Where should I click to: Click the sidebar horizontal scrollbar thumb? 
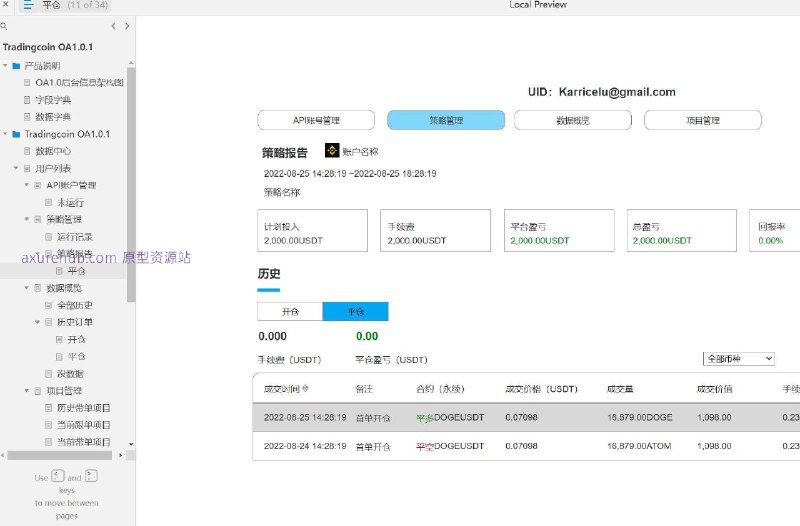pos(60,455)
